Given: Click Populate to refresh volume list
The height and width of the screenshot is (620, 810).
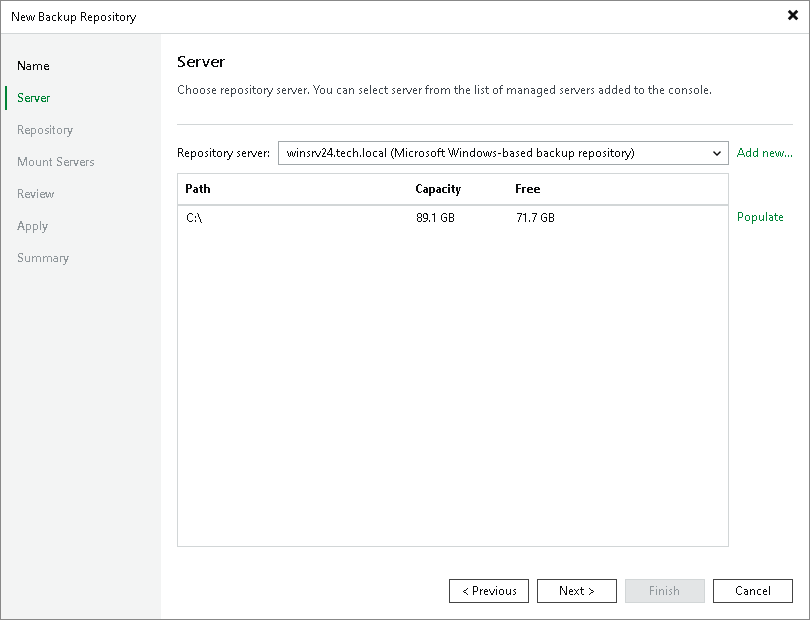Looking at the screenshot, I should click(x=760, y=217).
